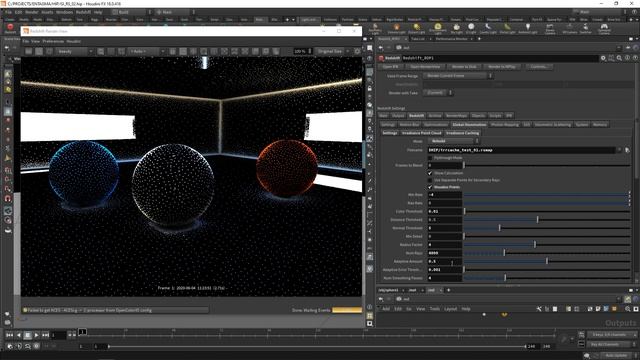
Task: Click the zoom icon in network editor toolbar
Action: pos(628,309)
